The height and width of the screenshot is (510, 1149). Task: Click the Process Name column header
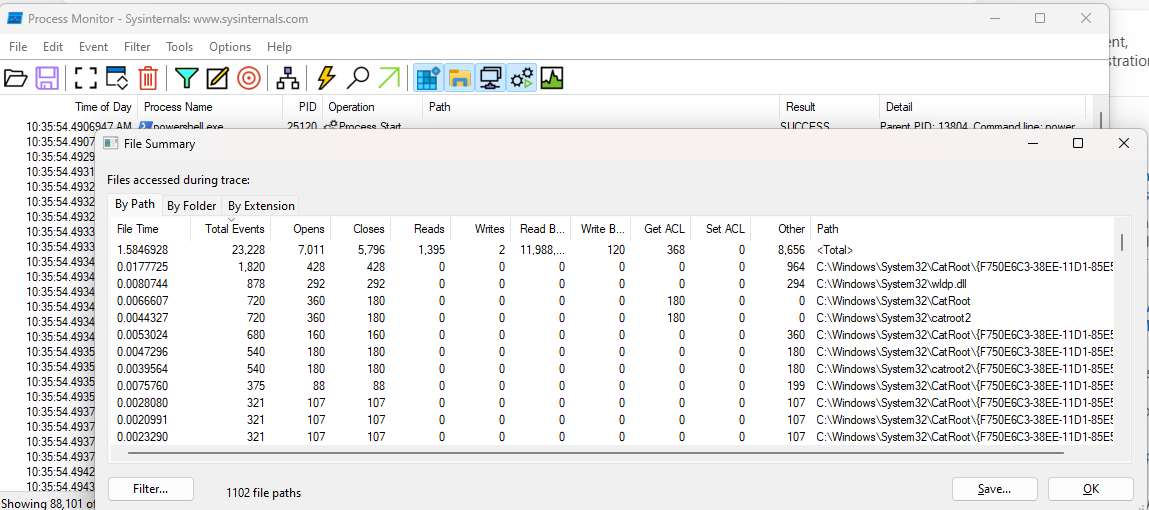click(210, 107)
